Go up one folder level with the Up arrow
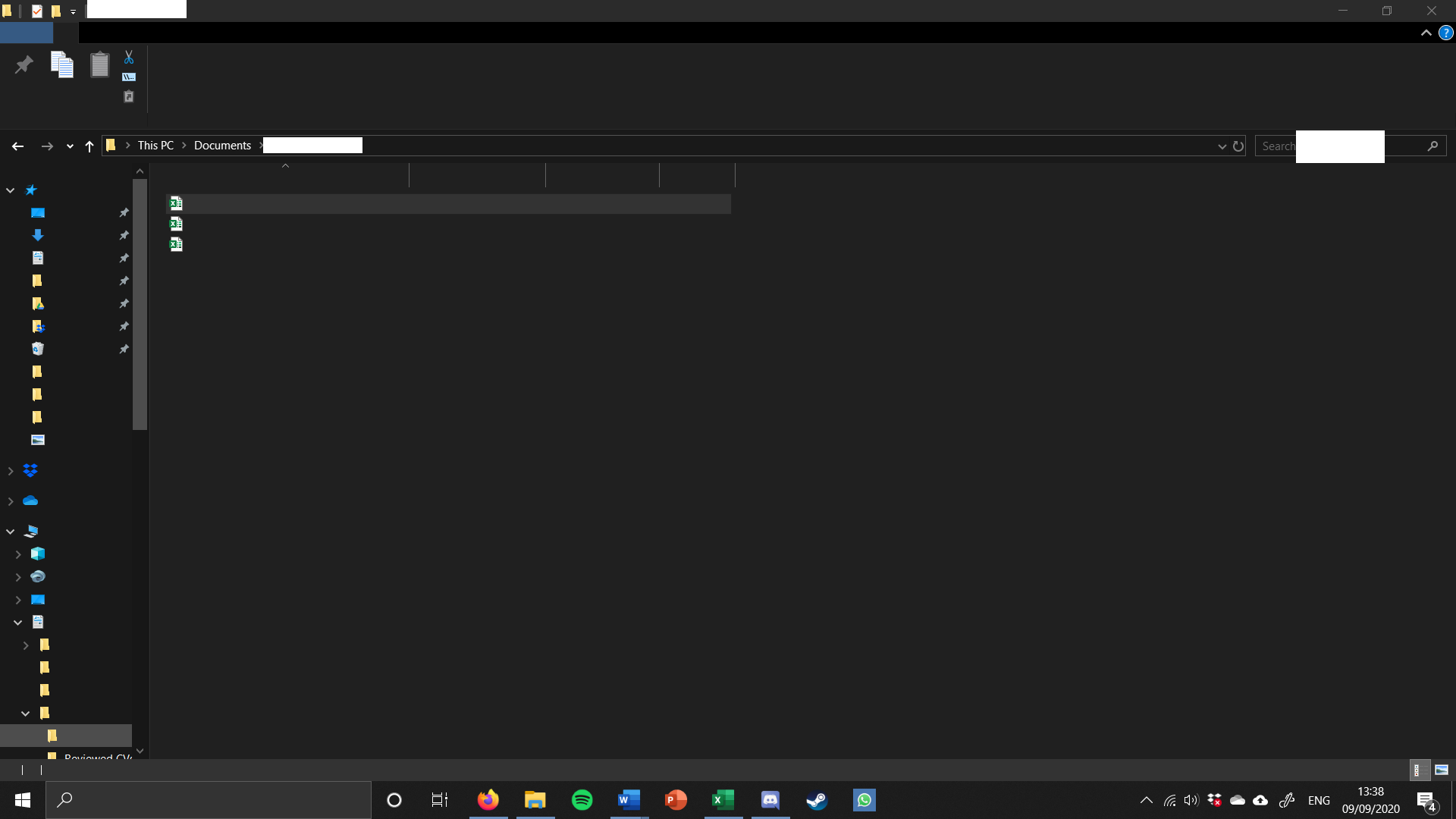The width and height of the screenshot is (1456, 819). pyautogui.click(x=89, y=146)
